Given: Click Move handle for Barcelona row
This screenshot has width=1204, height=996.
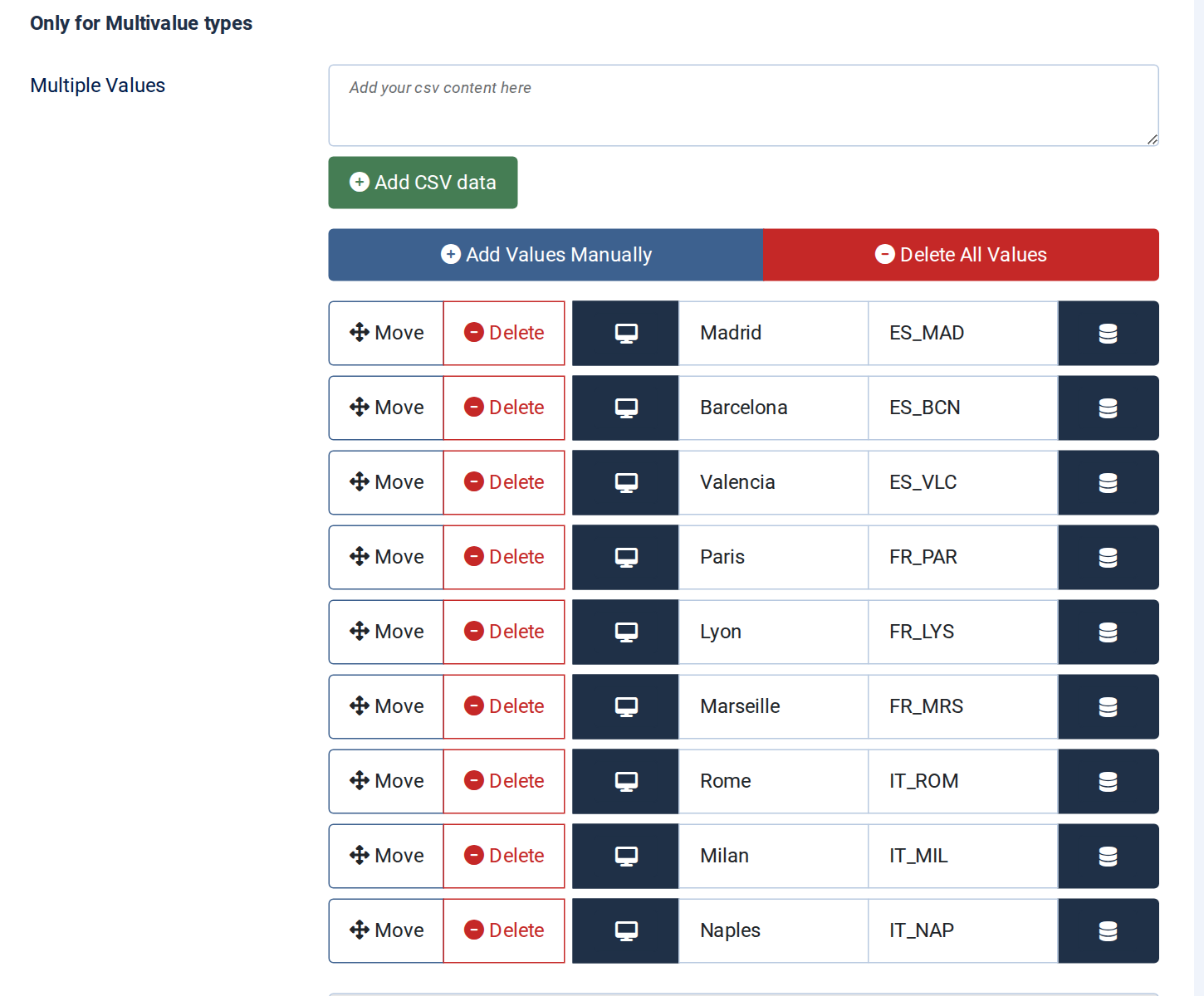Looking at the screenshot, I should coord(386,408).
